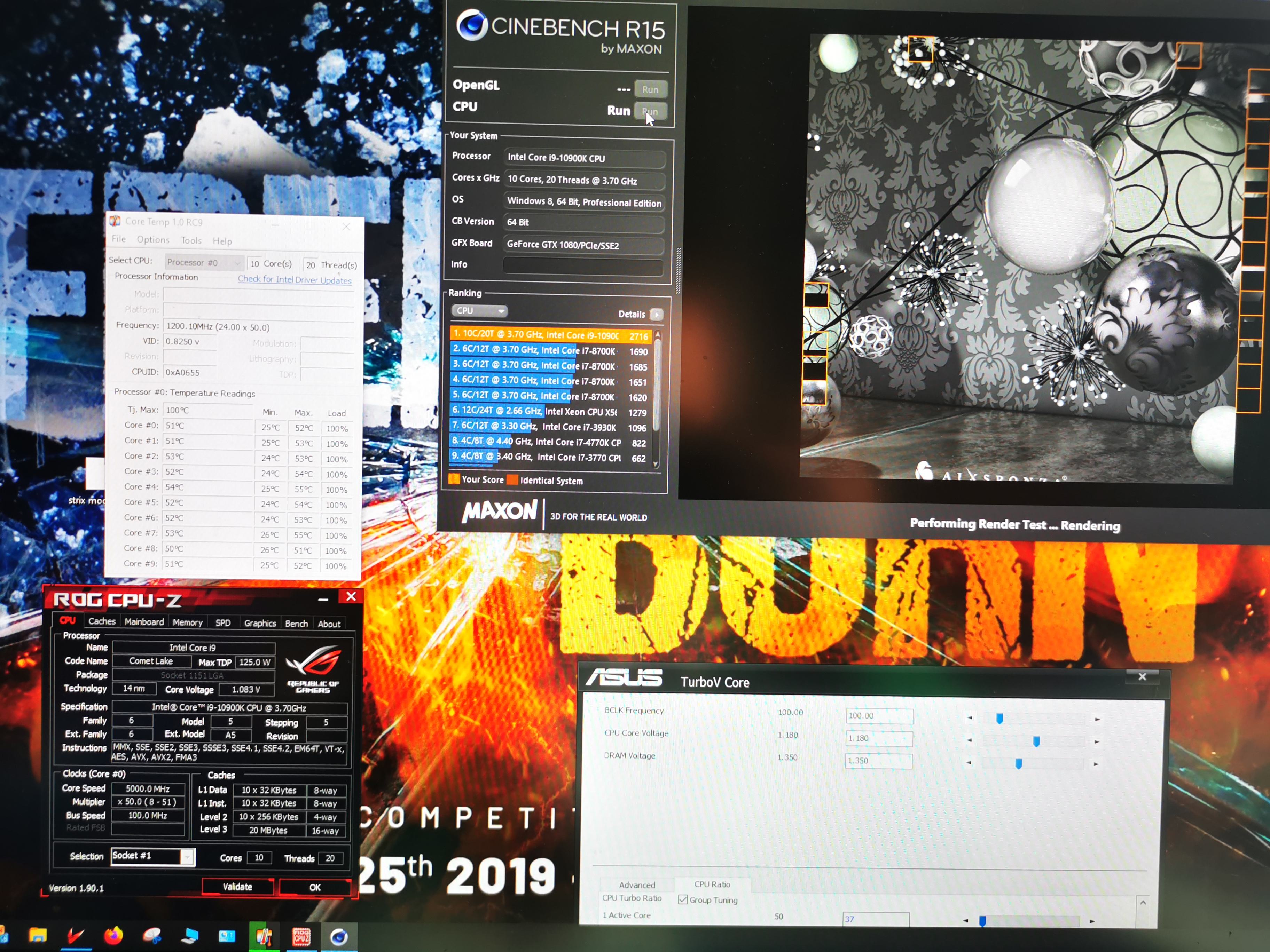1270x952 pixels.
Task: Decrease BCLK Frequency with the left arrow
Action: click(x=970, y=717)
